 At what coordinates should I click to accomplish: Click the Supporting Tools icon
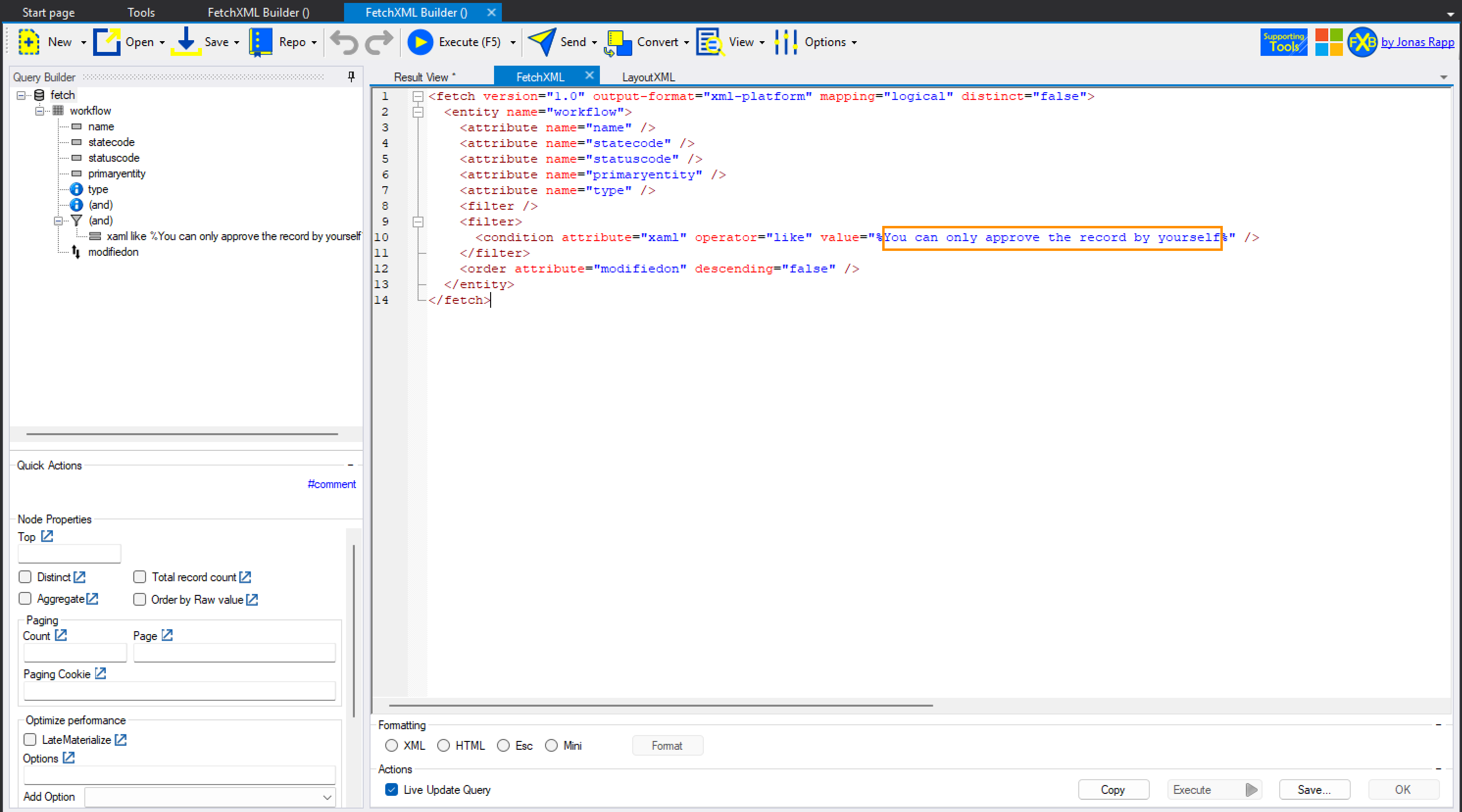1283,42
